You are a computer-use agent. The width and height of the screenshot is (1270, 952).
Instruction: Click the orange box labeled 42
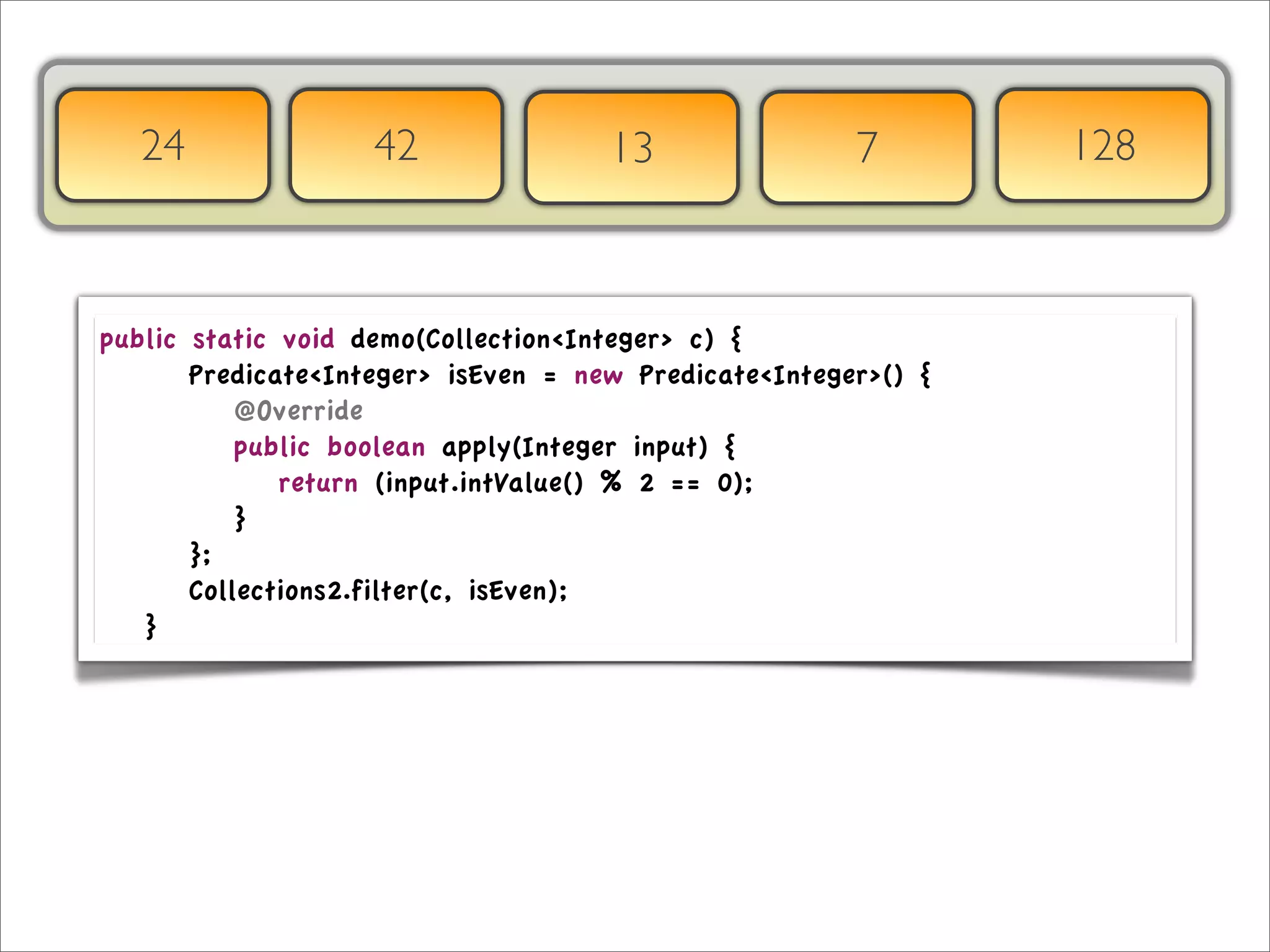(x=396, y=145)
